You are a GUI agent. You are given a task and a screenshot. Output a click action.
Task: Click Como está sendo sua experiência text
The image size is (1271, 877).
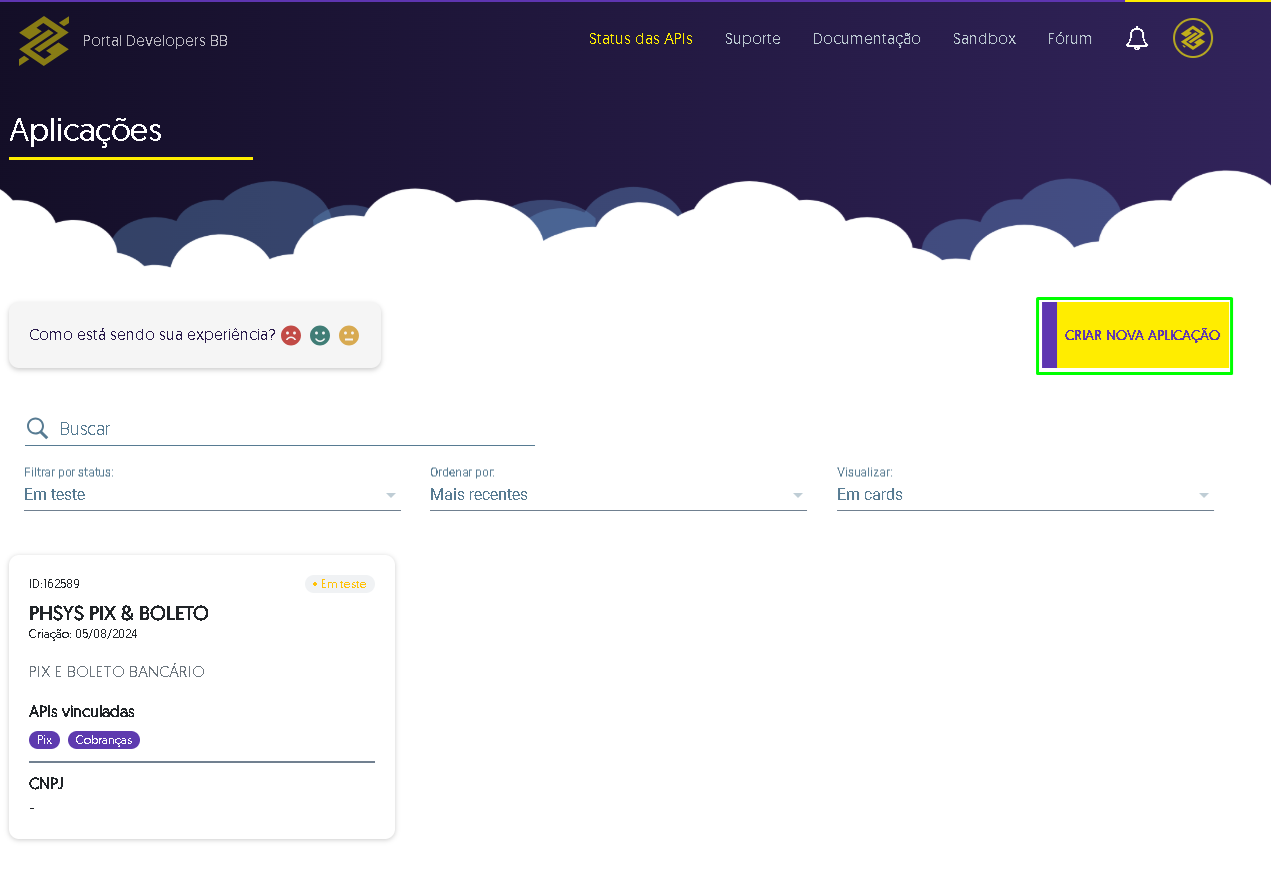click(x=152, y=335)
